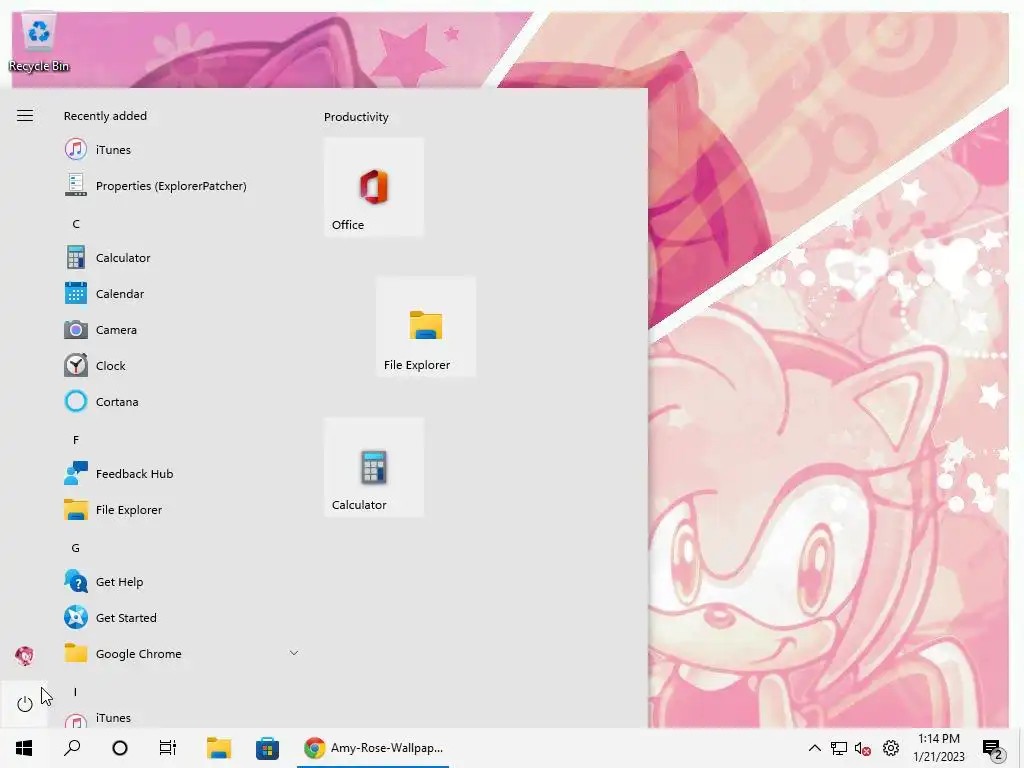Open the Get Started app
The width and height of the screenshot is (1024, 768).
click(180, 617)
